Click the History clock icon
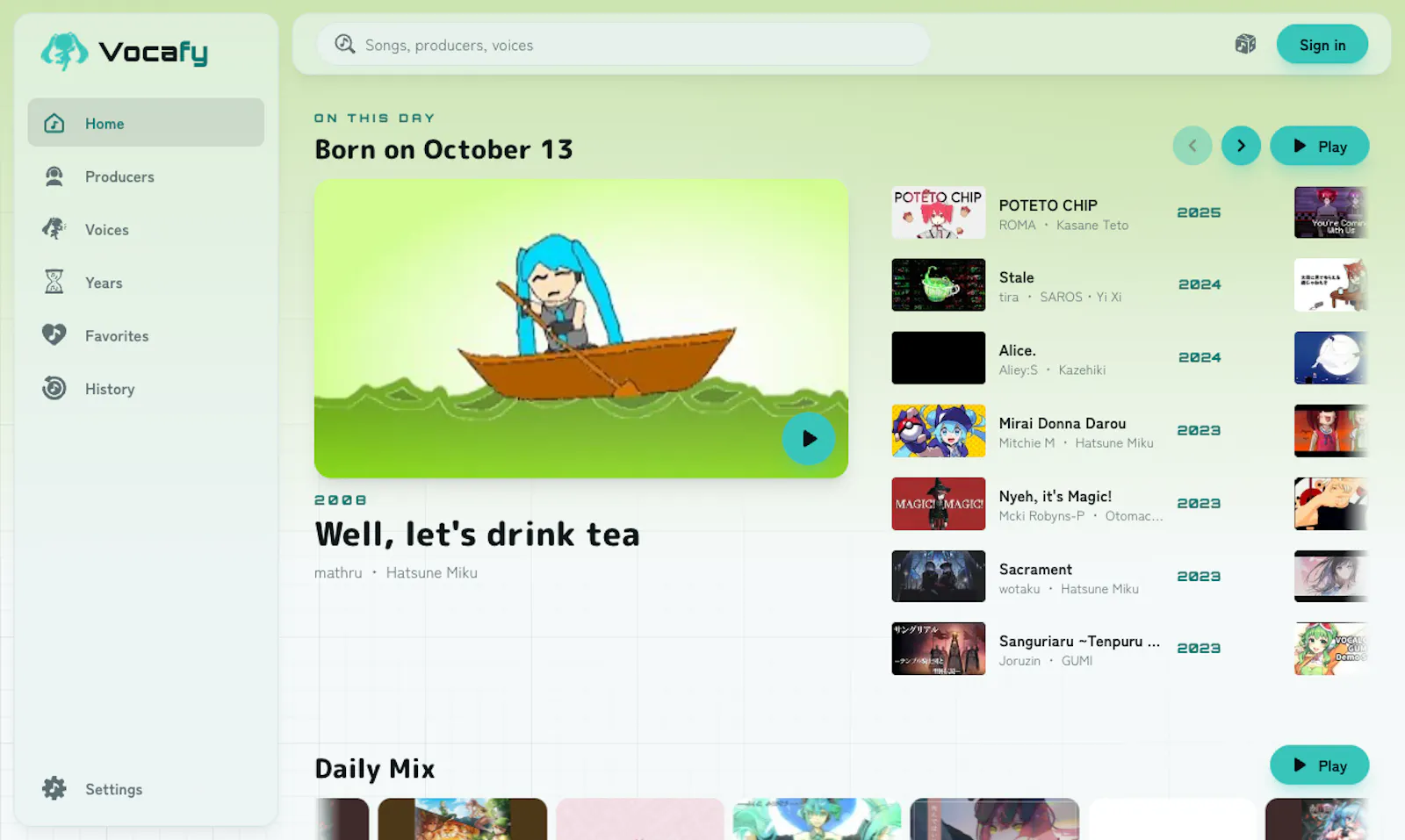Screen dimensions: 1405x840 click(54, 388)
